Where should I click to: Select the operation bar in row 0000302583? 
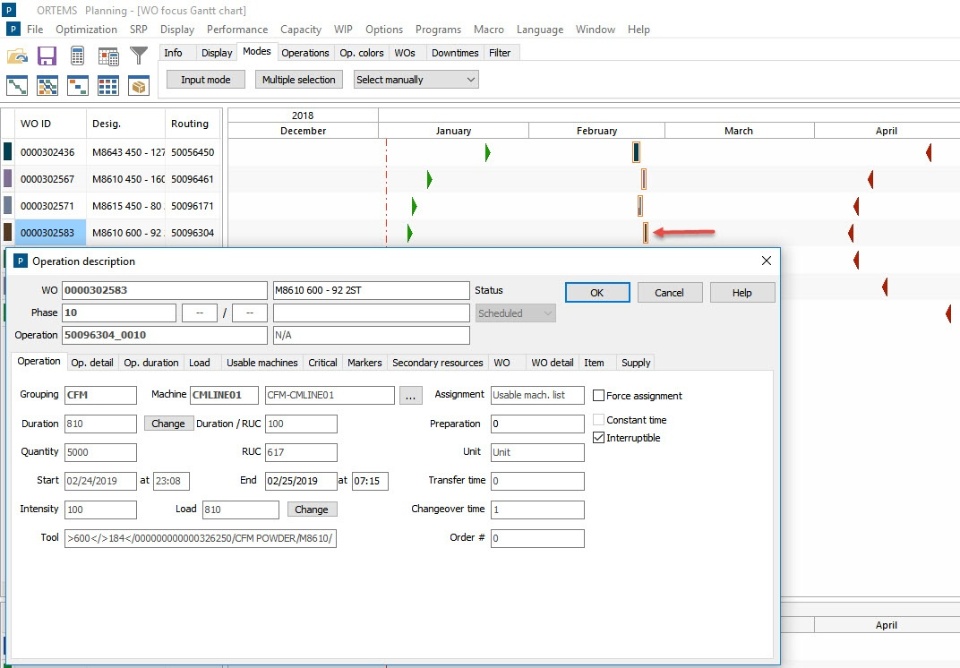pos(645,233)
